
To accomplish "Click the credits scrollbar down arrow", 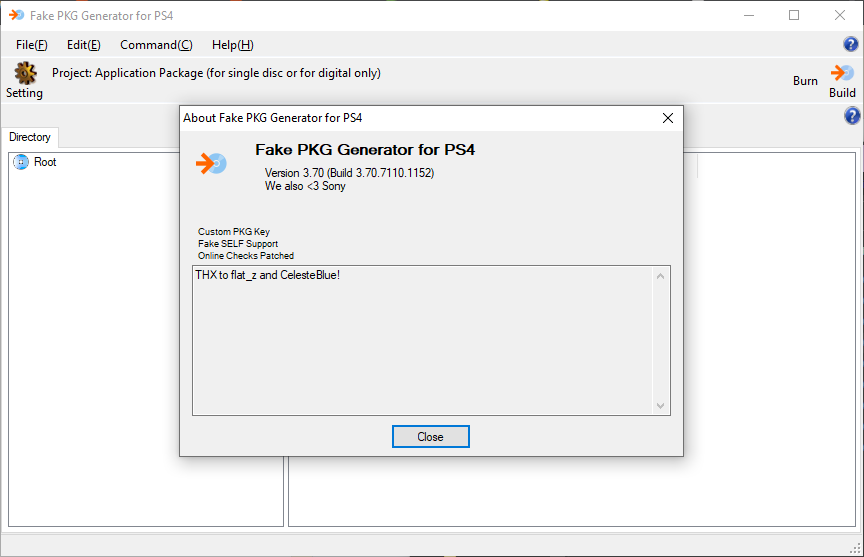I will 660,406.
